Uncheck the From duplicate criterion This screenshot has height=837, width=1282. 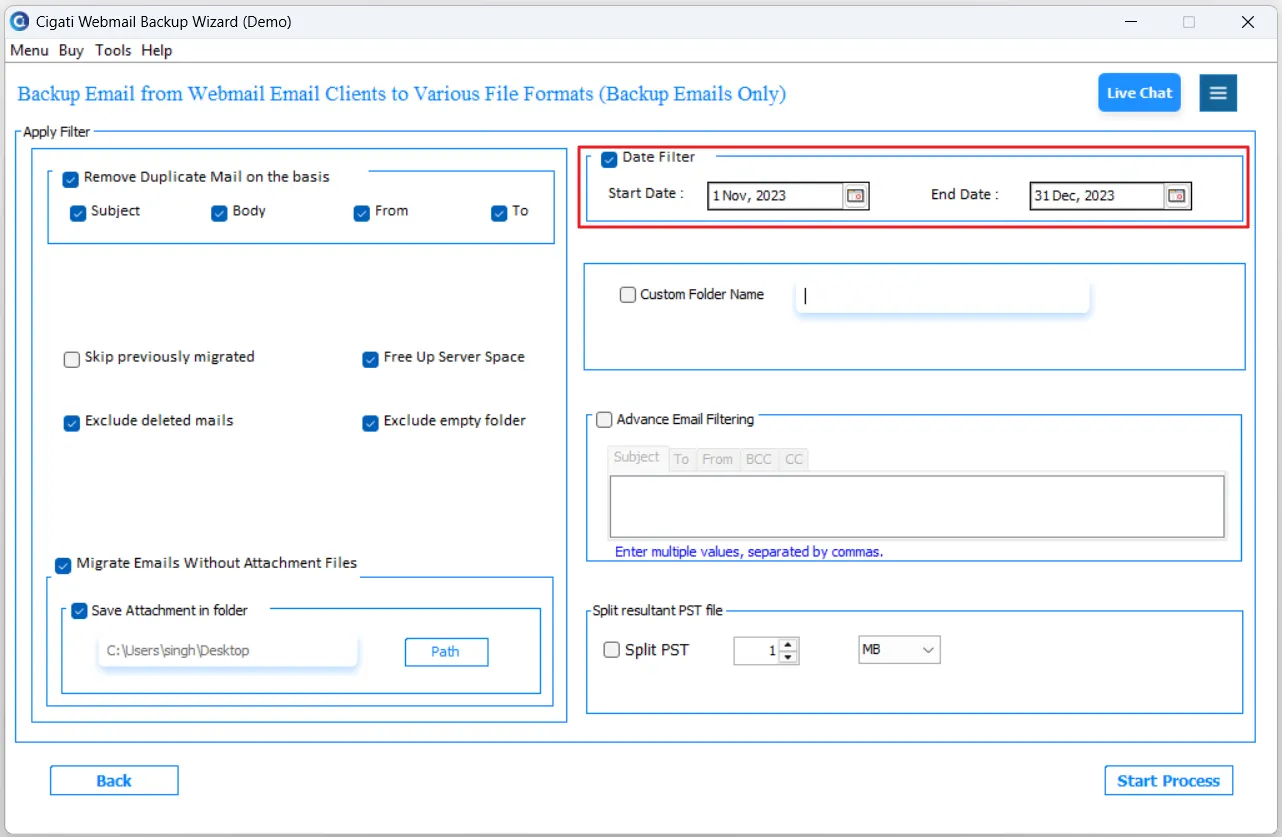[x=362, y=213]
